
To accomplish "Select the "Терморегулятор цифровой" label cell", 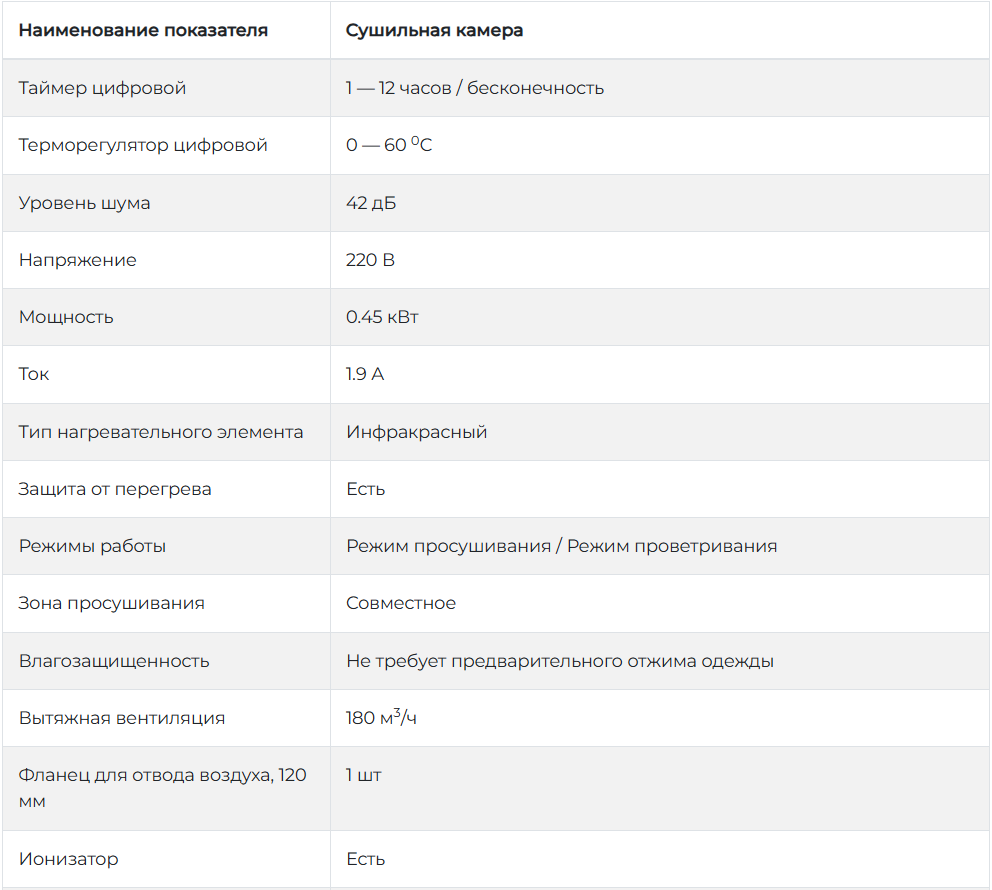I will click(143, 145).
